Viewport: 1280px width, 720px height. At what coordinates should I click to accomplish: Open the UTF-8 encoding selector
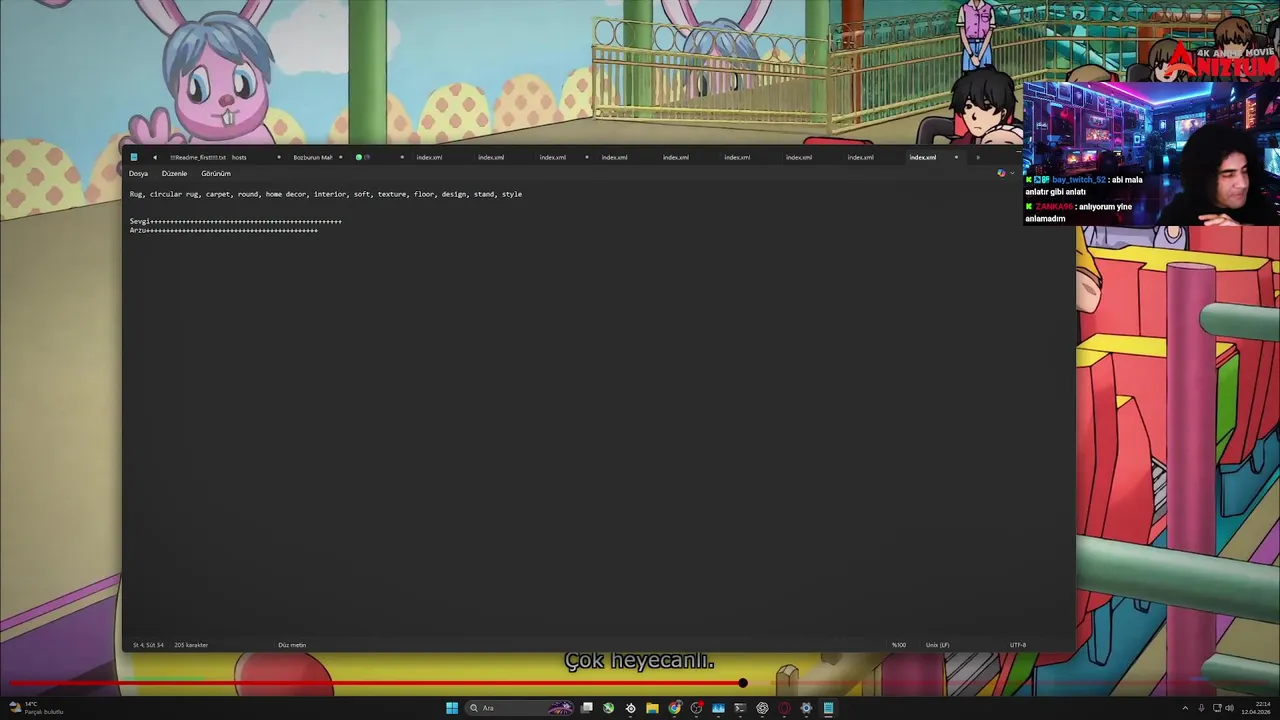pyautogui.click(x=1018, y=645)
